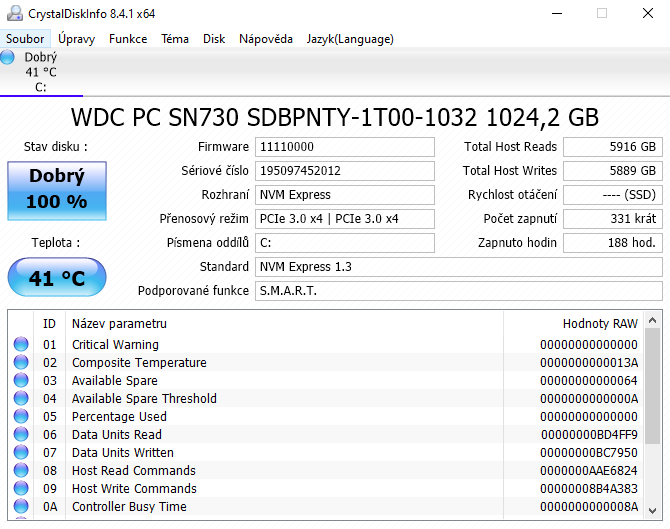The width and height of the screenshot is (670, 529).
Task: Click the Firmware value field
Action: point(344,147)
